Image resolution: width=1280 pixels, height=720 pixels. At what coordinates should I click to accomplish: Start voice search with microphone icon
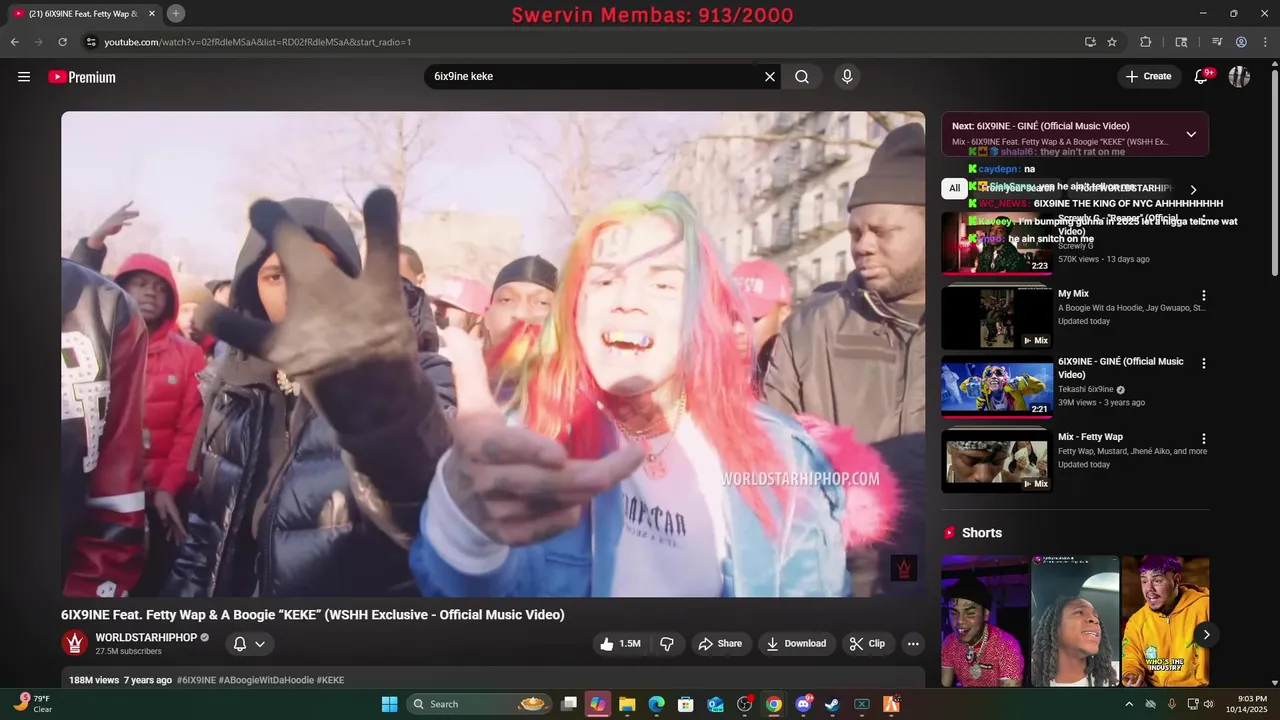click(847, 77)
